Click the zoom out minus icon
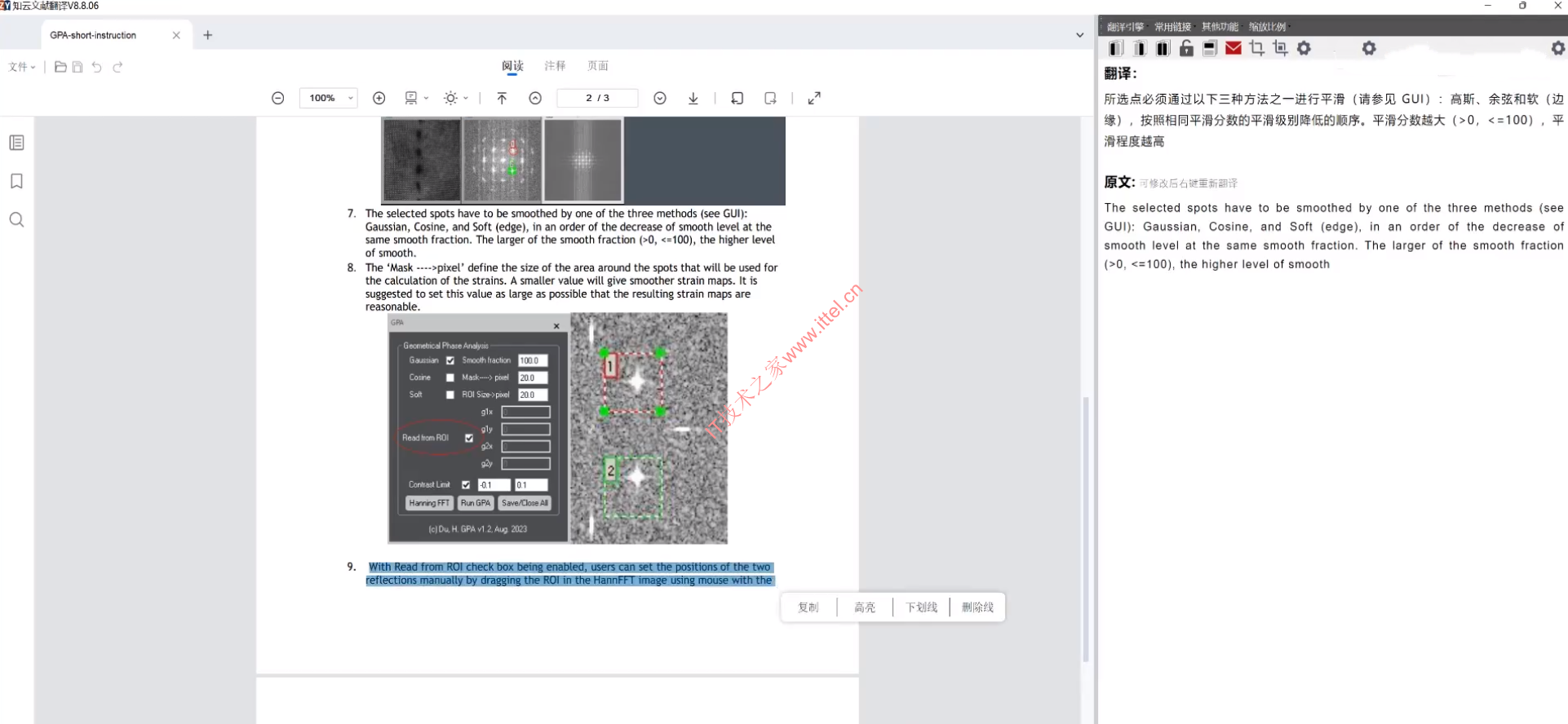This screenshot has height=724, width=1568. (x=278, y=98)
